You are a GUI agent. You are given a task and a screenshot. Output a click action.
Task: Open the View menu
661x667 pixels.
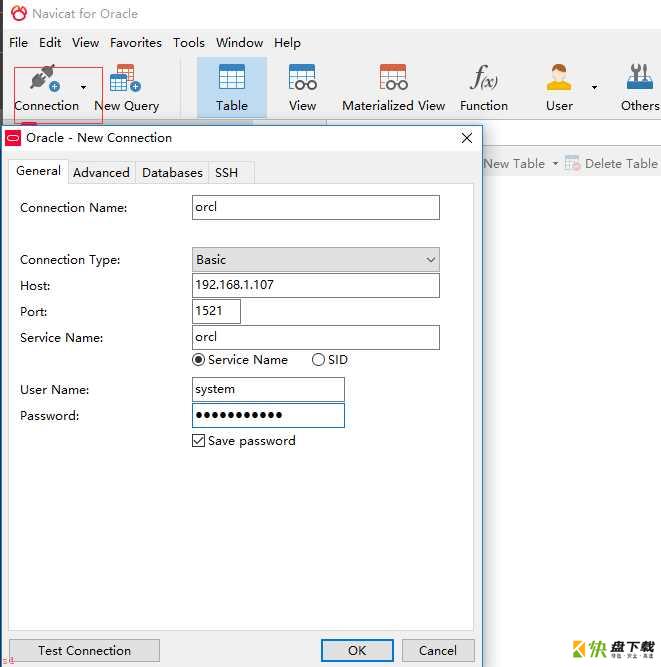click(x=85, y=43)
